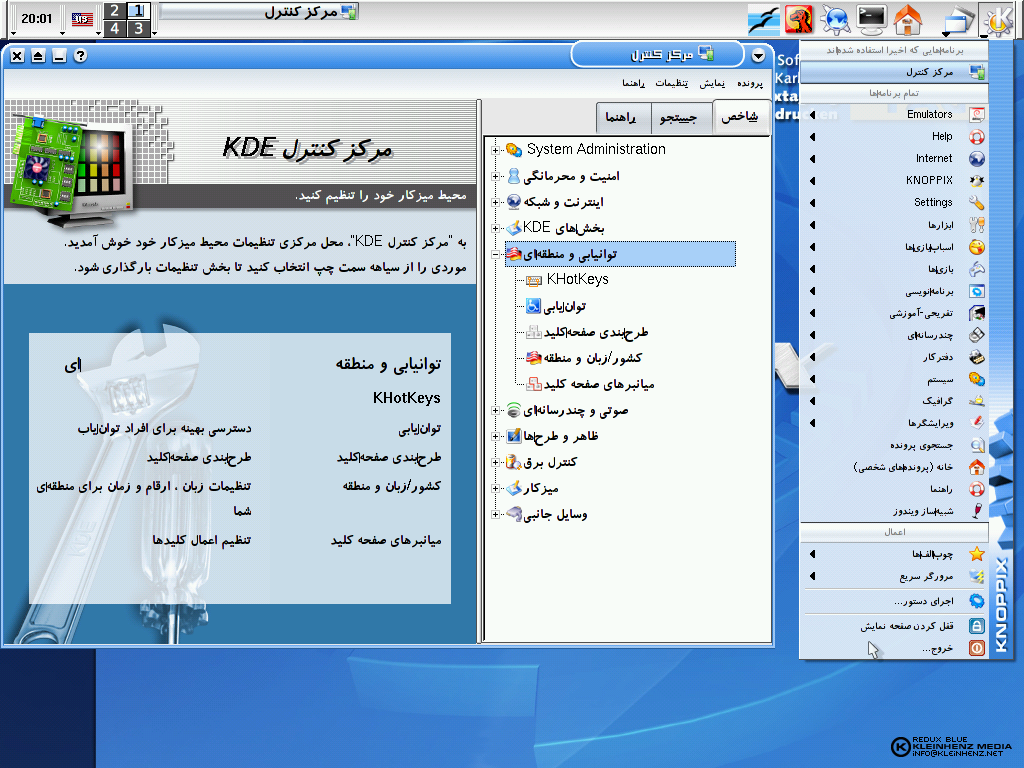Click KHotKeys link in the summary pane
The height and width of the screenshot is (768, 1024).
(406, 398)
